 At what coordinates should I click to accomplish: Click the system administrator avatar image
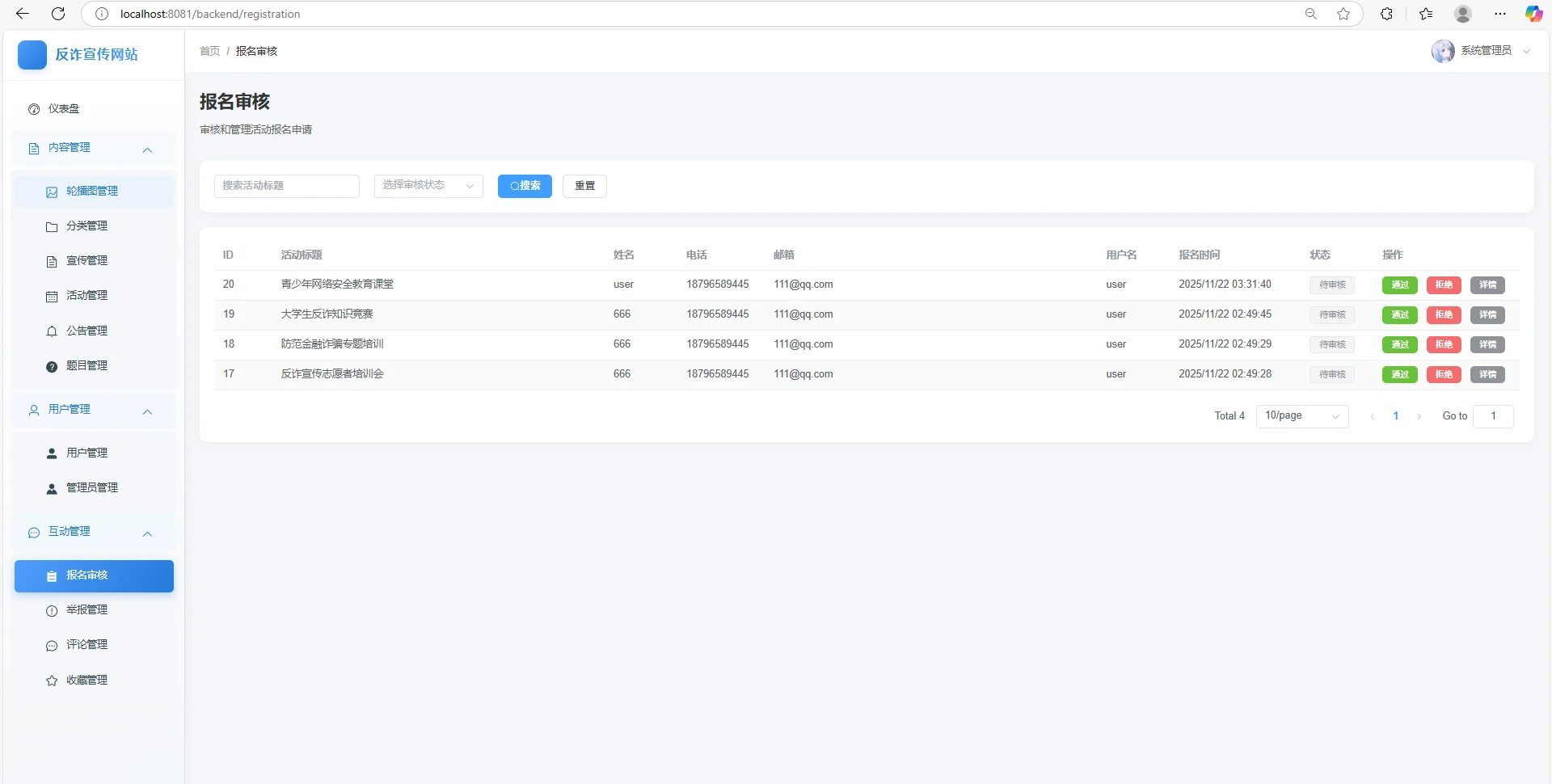coord(1443,51)
